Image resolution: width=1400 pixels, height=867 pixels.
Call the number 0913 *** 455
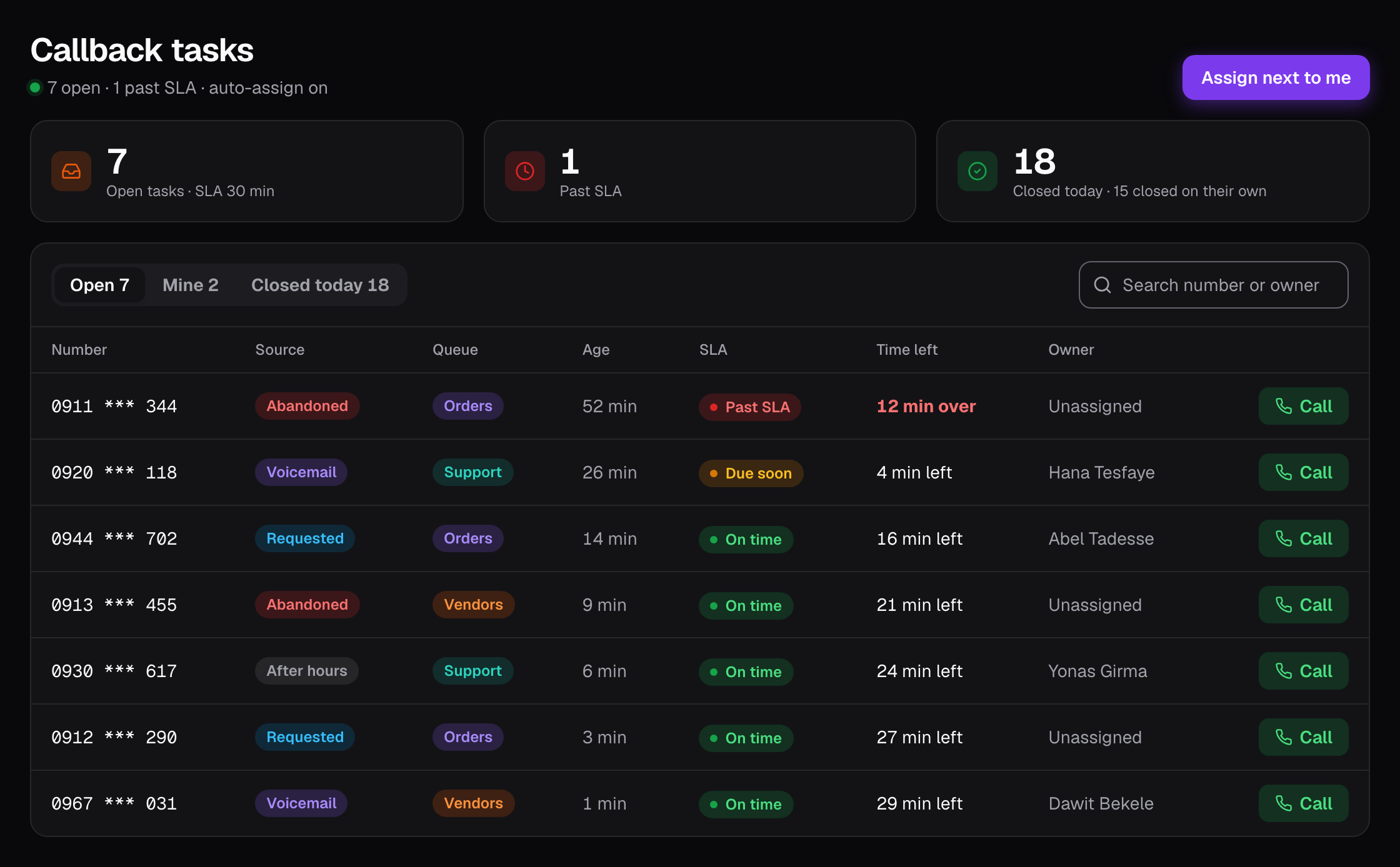(1303, 605)
